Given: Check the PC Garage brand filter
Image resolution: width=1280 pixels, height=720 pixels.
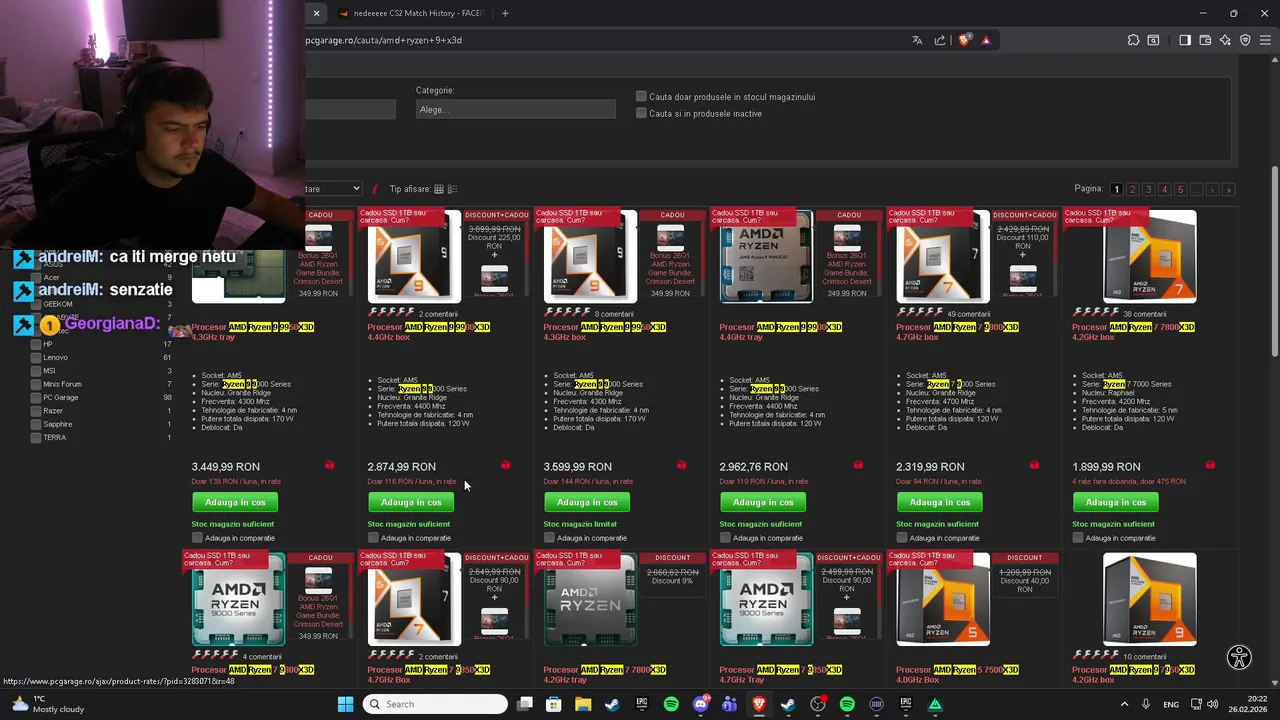Looking at the screenshot, I should 36,397.
